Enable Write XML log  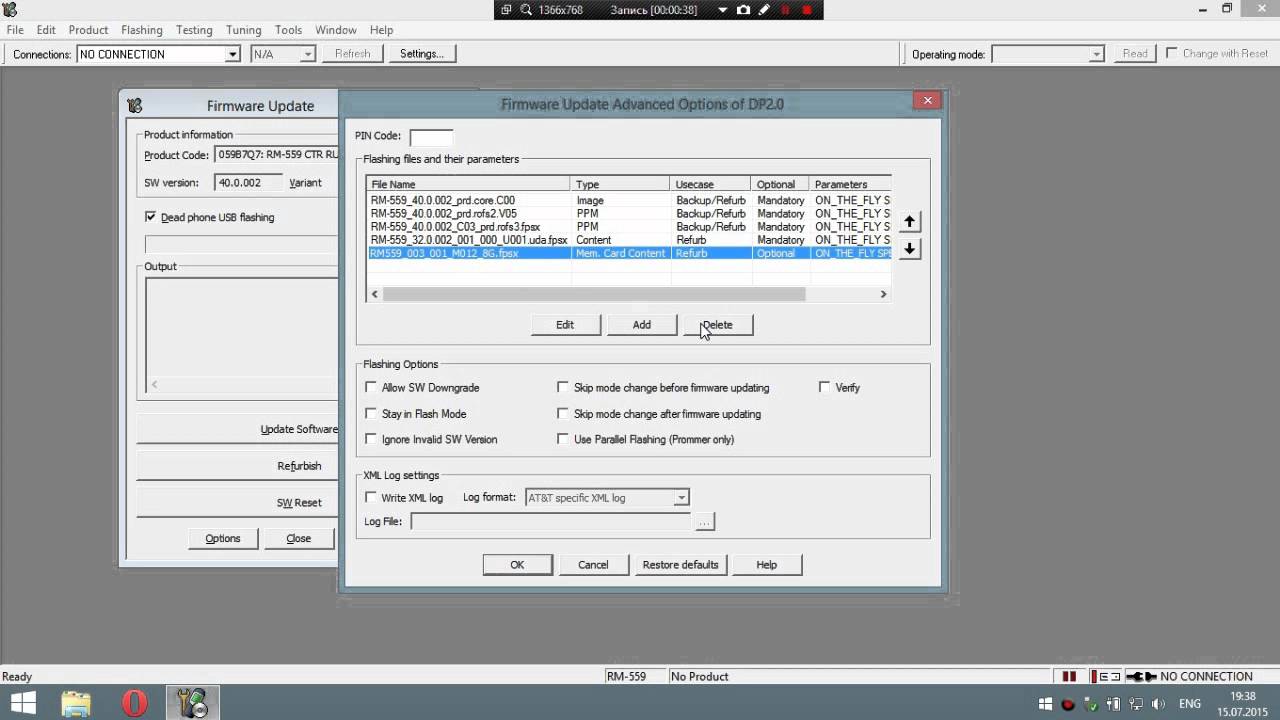371,497
